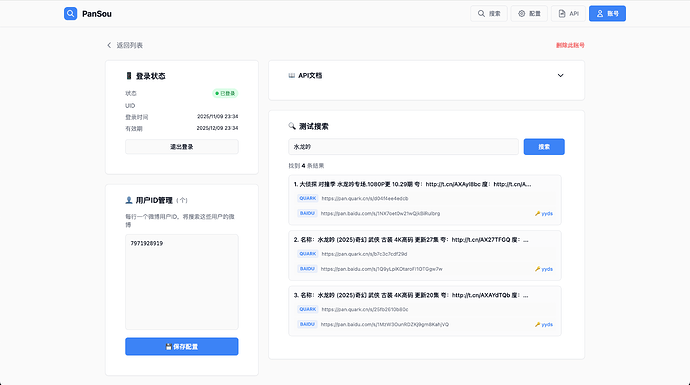Click the QUARK badge in result 3
690x385 pixels.
tap(308, 309)
